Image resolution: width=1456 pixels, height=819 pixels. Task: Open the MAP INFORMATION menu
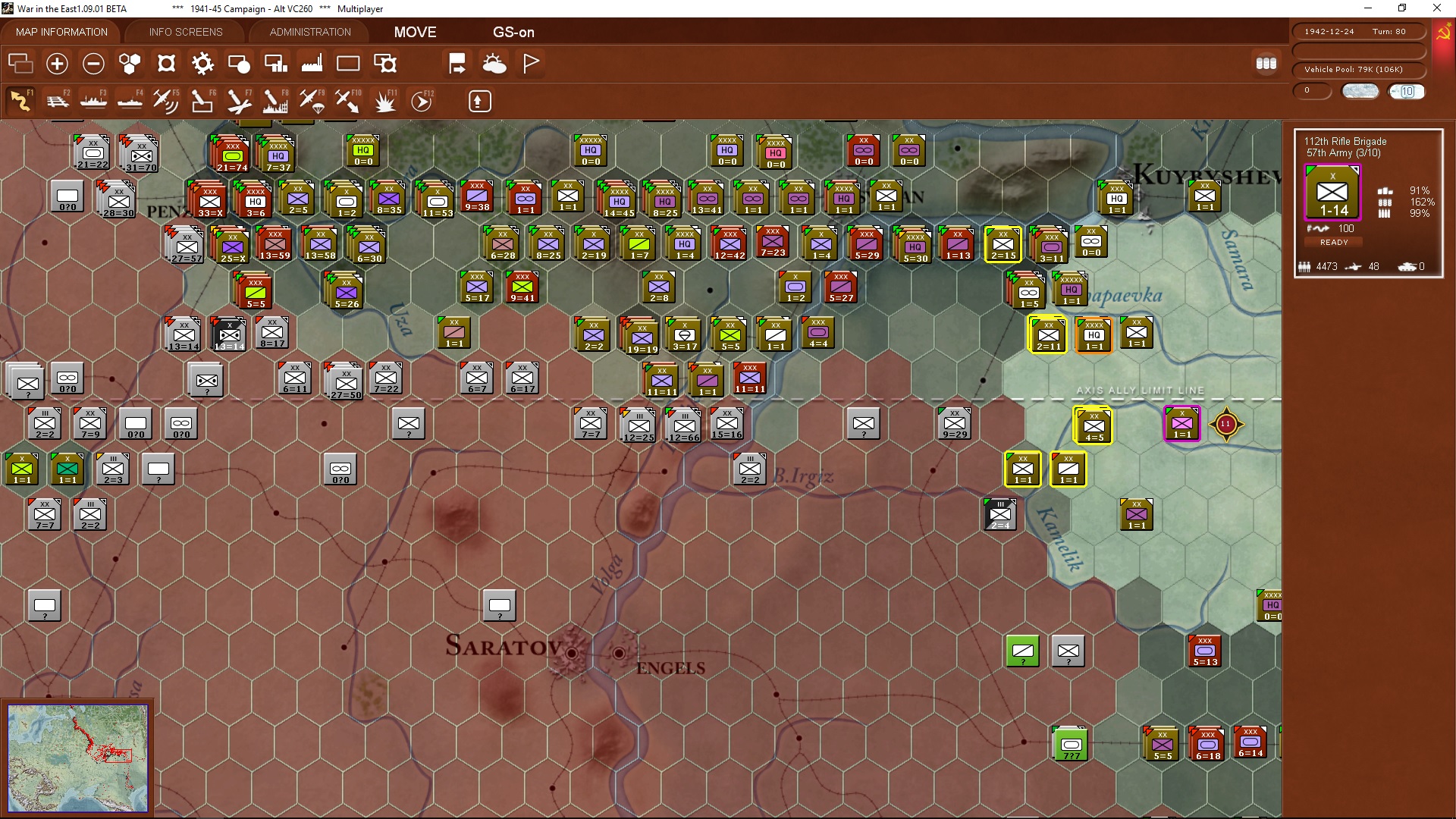coord(61,32)
